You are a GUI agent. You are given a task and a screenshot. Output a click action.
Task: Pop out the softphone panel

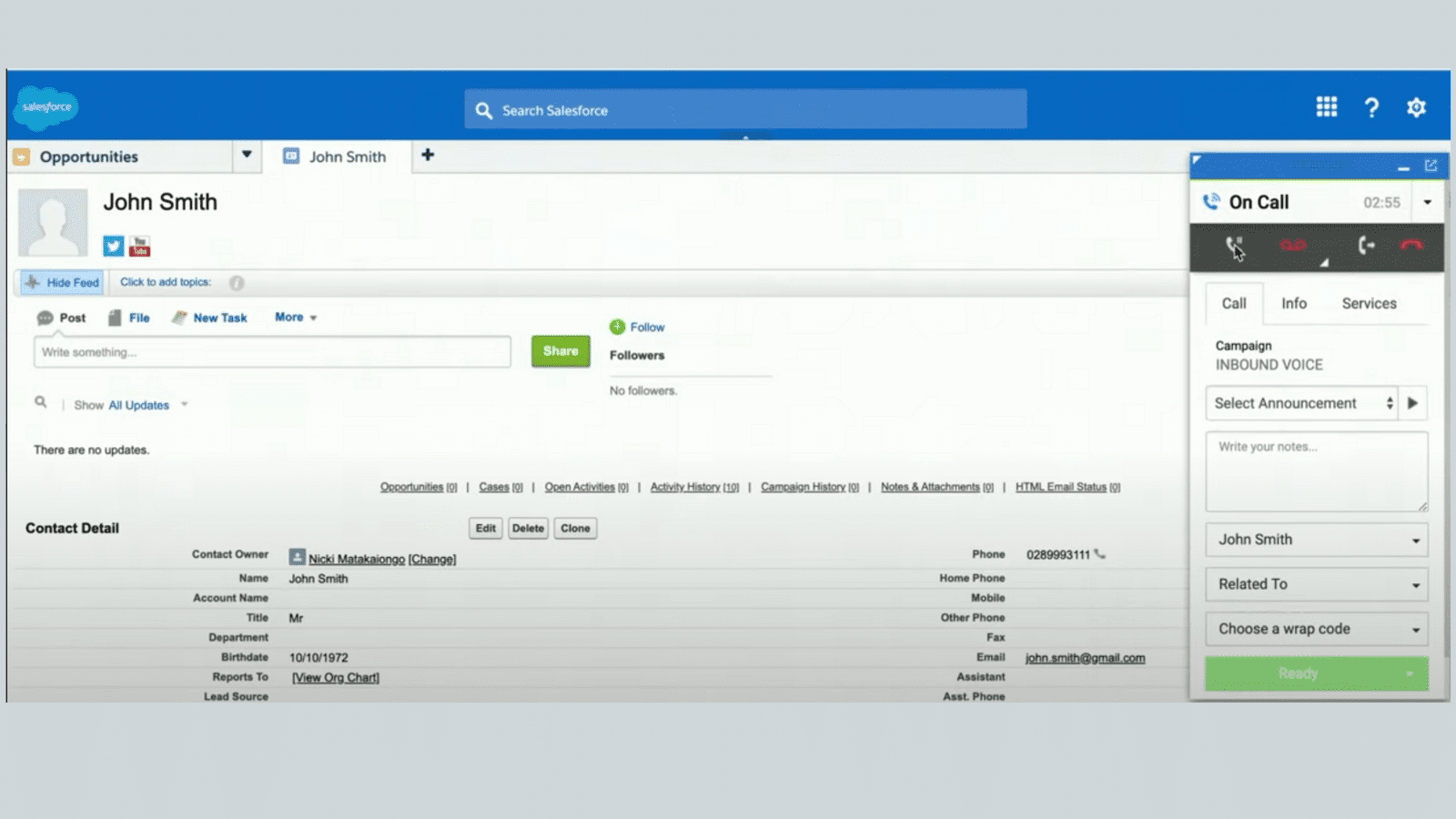1431,166
